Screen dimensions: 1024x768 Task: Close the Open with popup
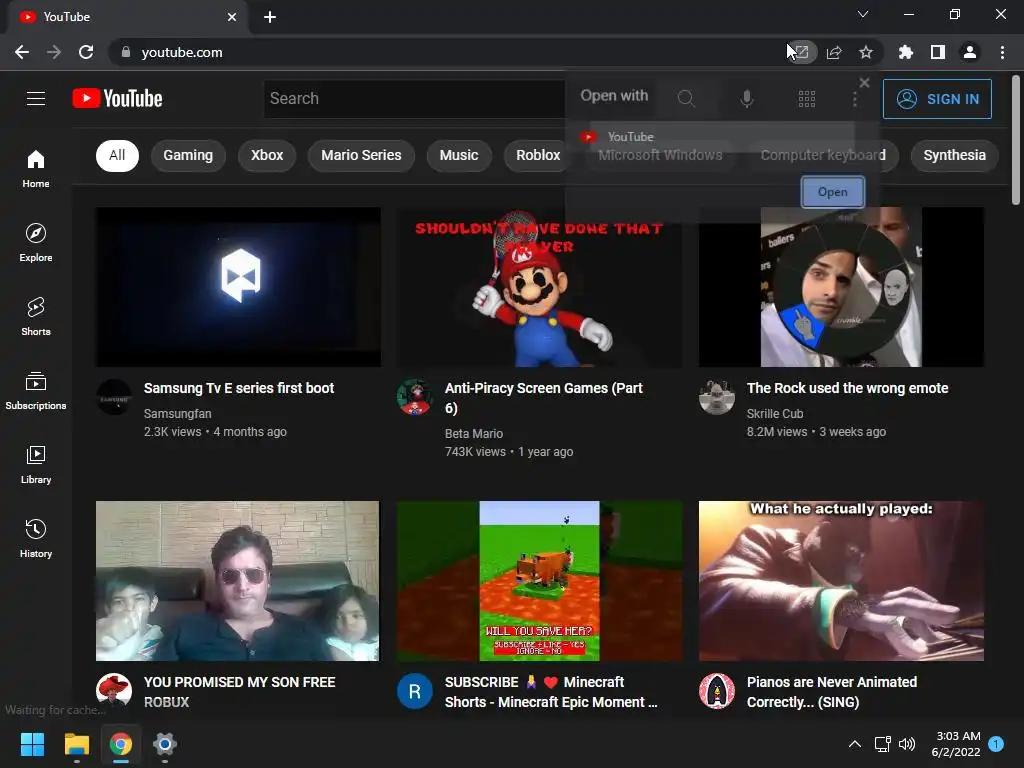pos(864,82)
